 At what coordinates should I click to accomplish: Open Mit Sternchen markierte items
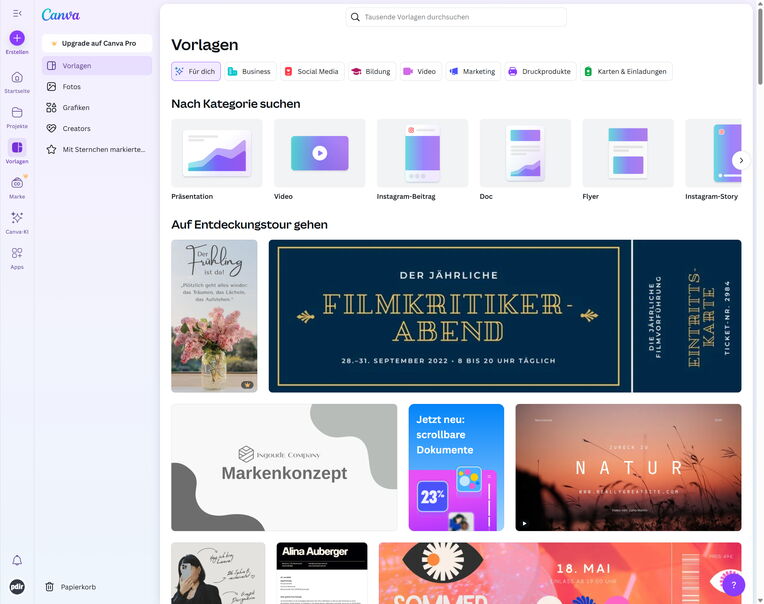point(96,150)
